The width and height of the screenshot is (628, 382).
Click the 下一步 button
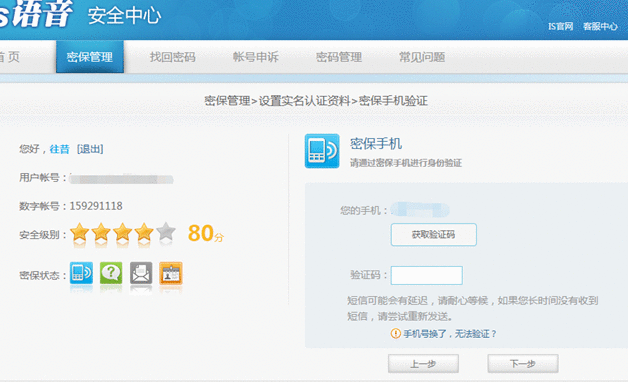[x=523, y=364]
